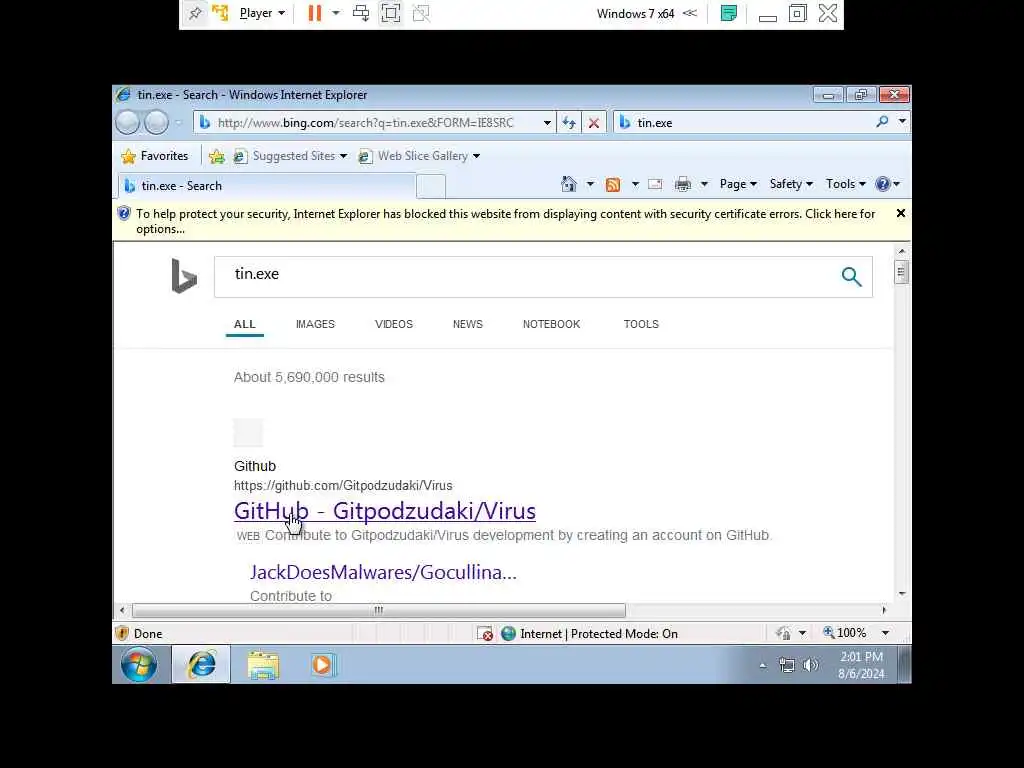Screen dimensions: 1024x768
Task: Expand zoom level dropdown arrow in status bar
Action: (x=886, y=633)
